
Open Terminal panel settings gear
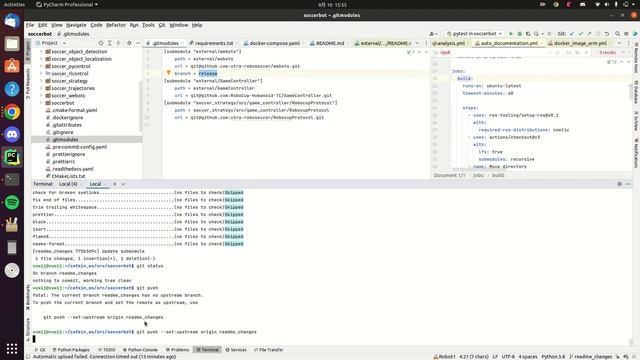[x=620, y=184]
